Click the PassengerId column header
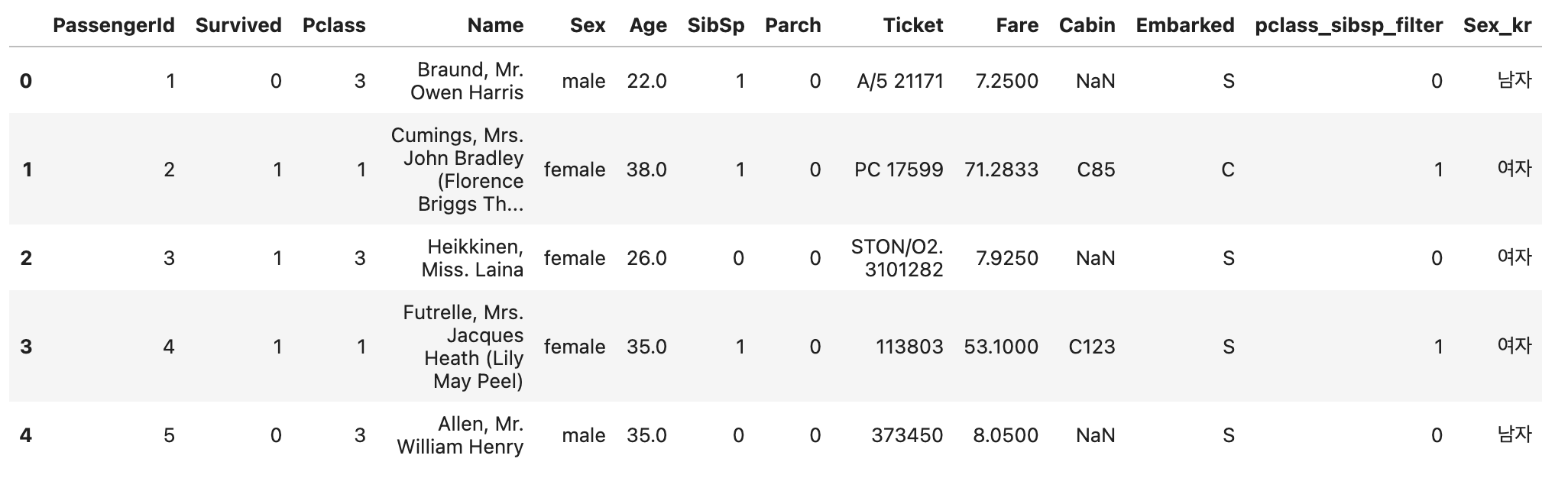 point(113,25)
